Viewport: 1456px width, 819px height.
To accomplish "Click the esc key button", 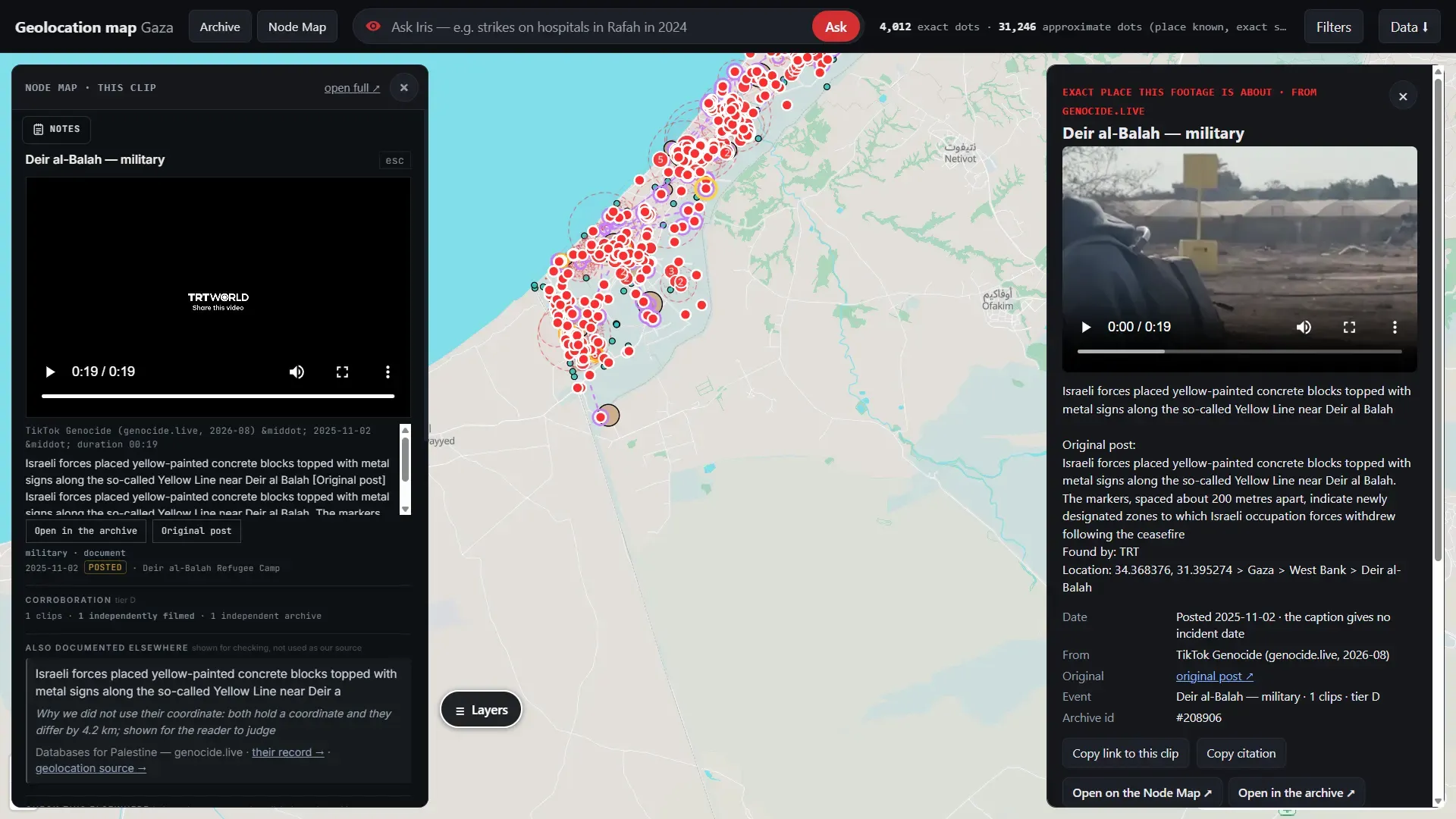I will pos(394,161).
